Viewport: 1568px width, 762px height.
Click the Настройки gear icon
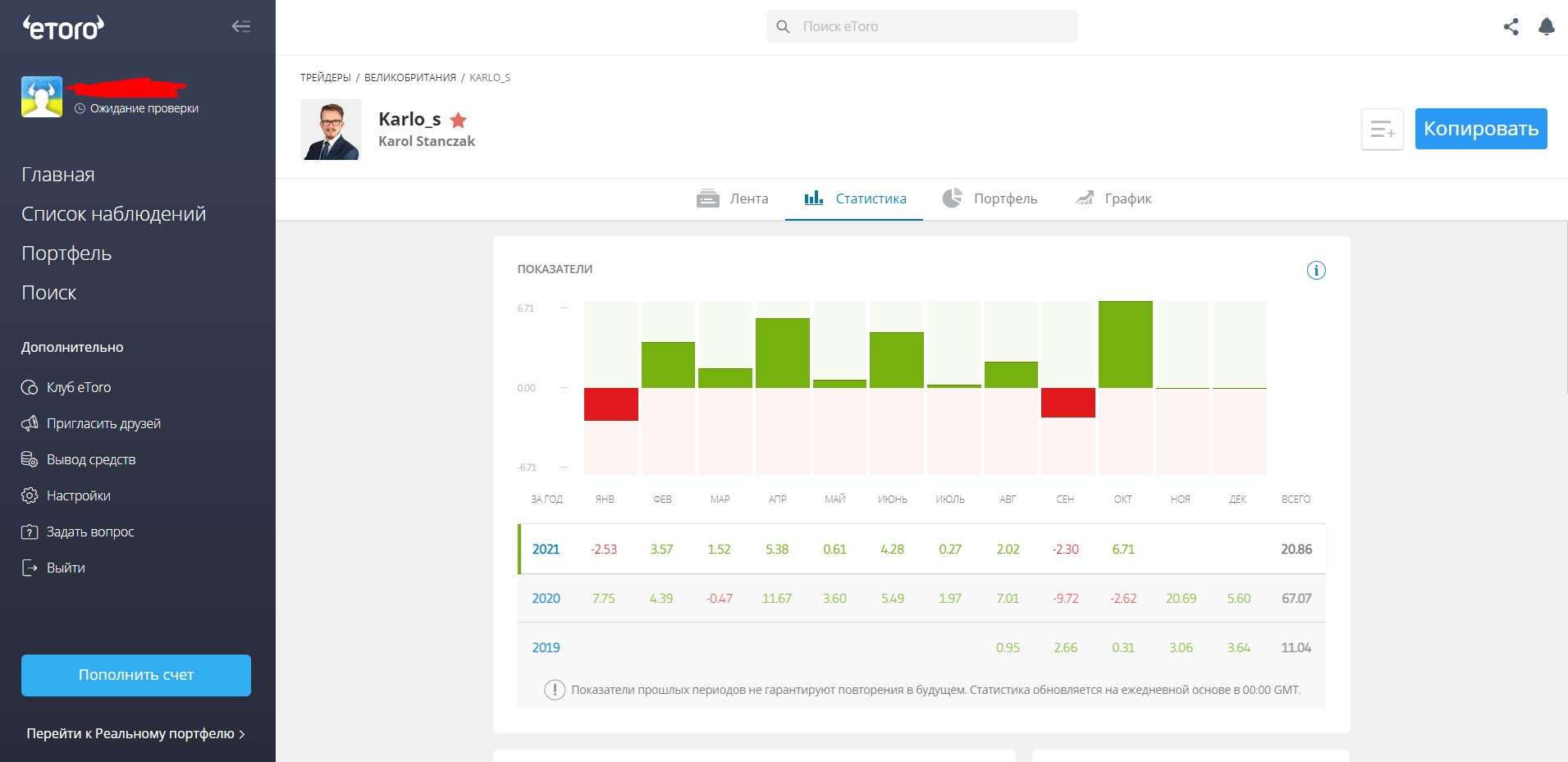click(30, 495)
